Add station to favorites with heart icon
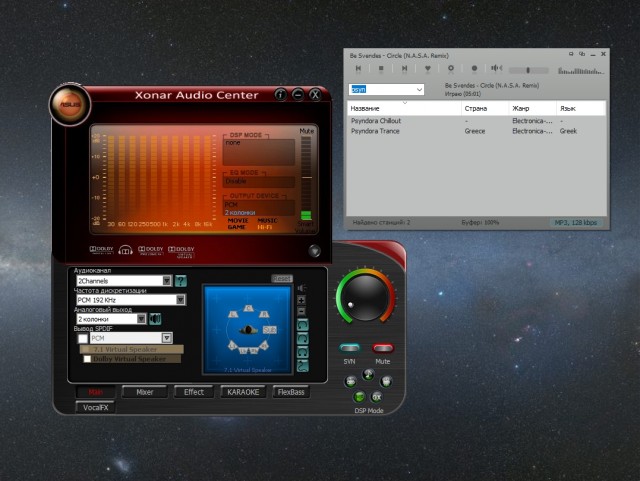Viewport: 640px width, 481px height. point(427,69)
